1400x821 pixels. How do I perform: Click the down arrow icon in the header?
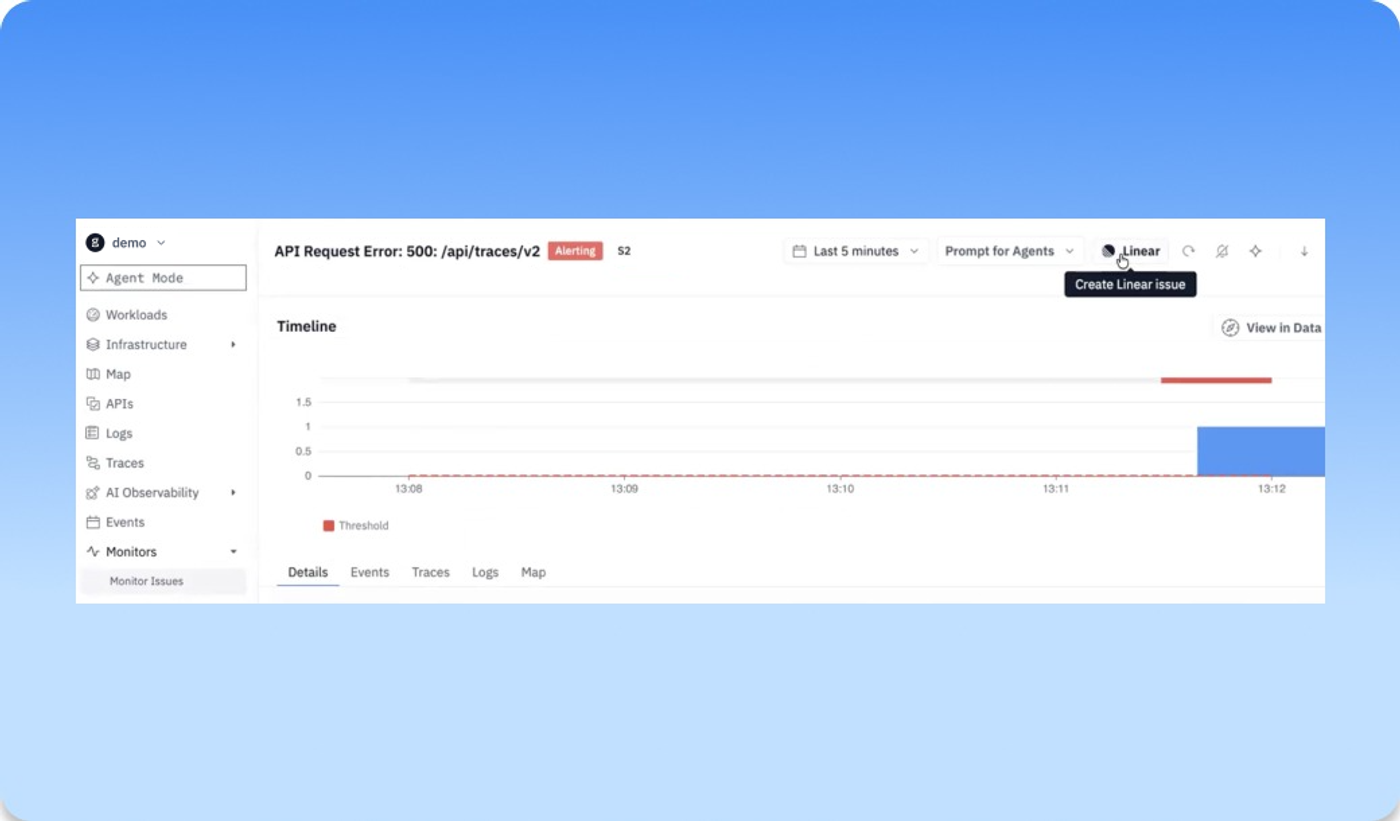point(1304,251)
